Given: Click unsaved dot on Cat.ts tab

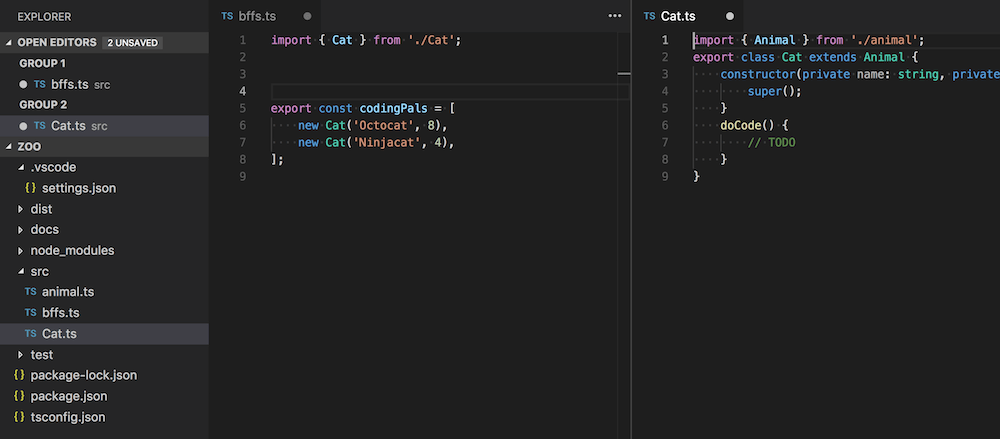Looking at the screenshot, I should tap(730, 17).
